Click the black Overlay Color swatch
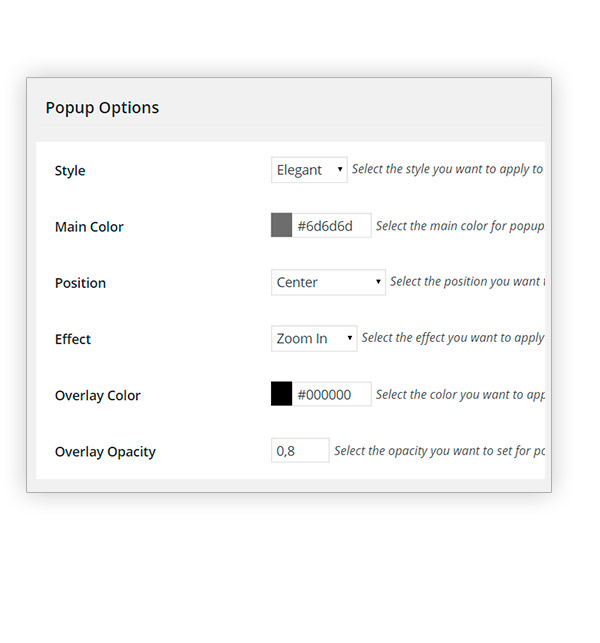The width and height of the screenshot is (600, 643). point(281,394)
